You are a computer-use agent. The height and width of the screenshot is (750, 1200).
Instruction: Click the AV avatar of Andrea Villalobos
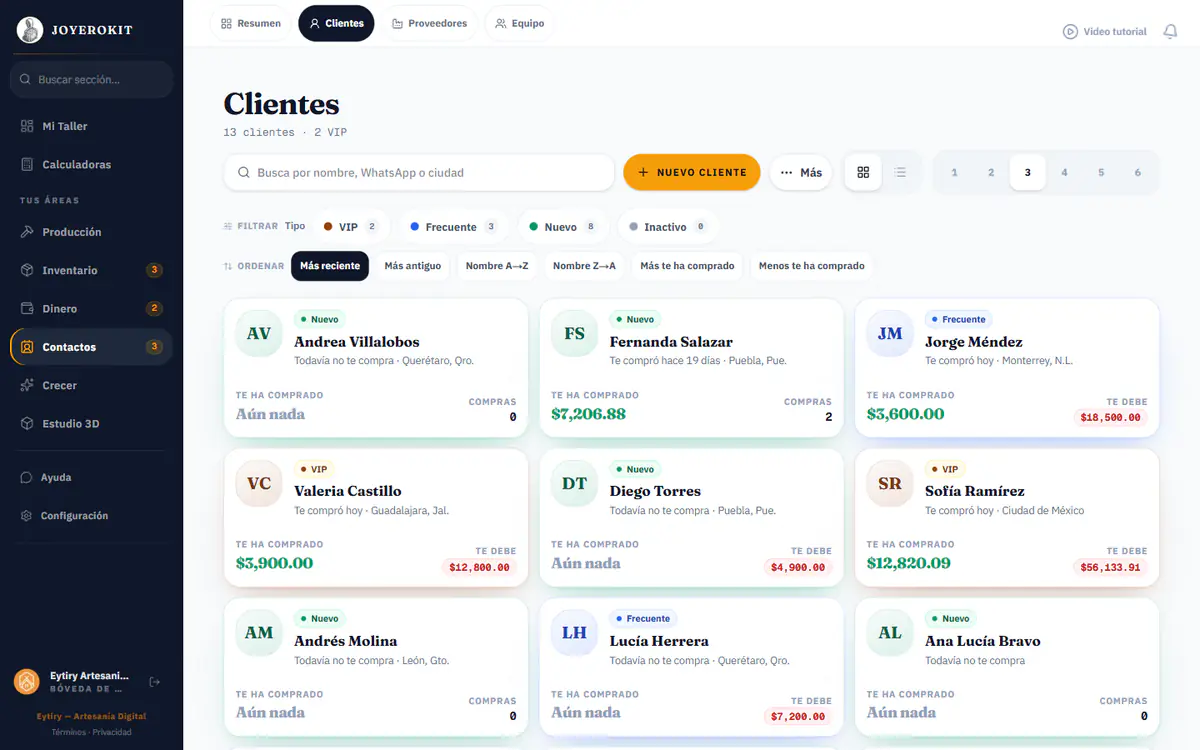[x=259, y=334]
